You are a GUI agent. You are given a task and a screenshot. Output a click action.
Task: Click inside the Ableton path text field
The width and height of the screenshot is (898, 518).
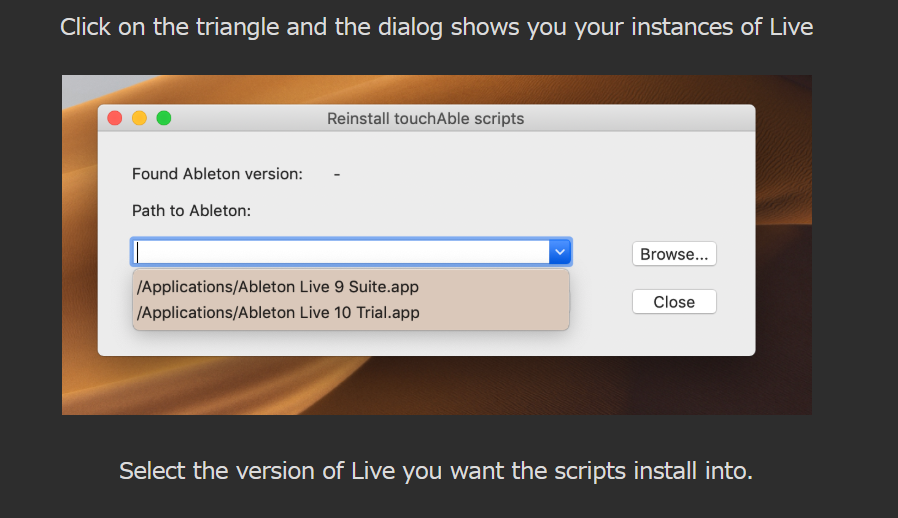click(340, 252)
